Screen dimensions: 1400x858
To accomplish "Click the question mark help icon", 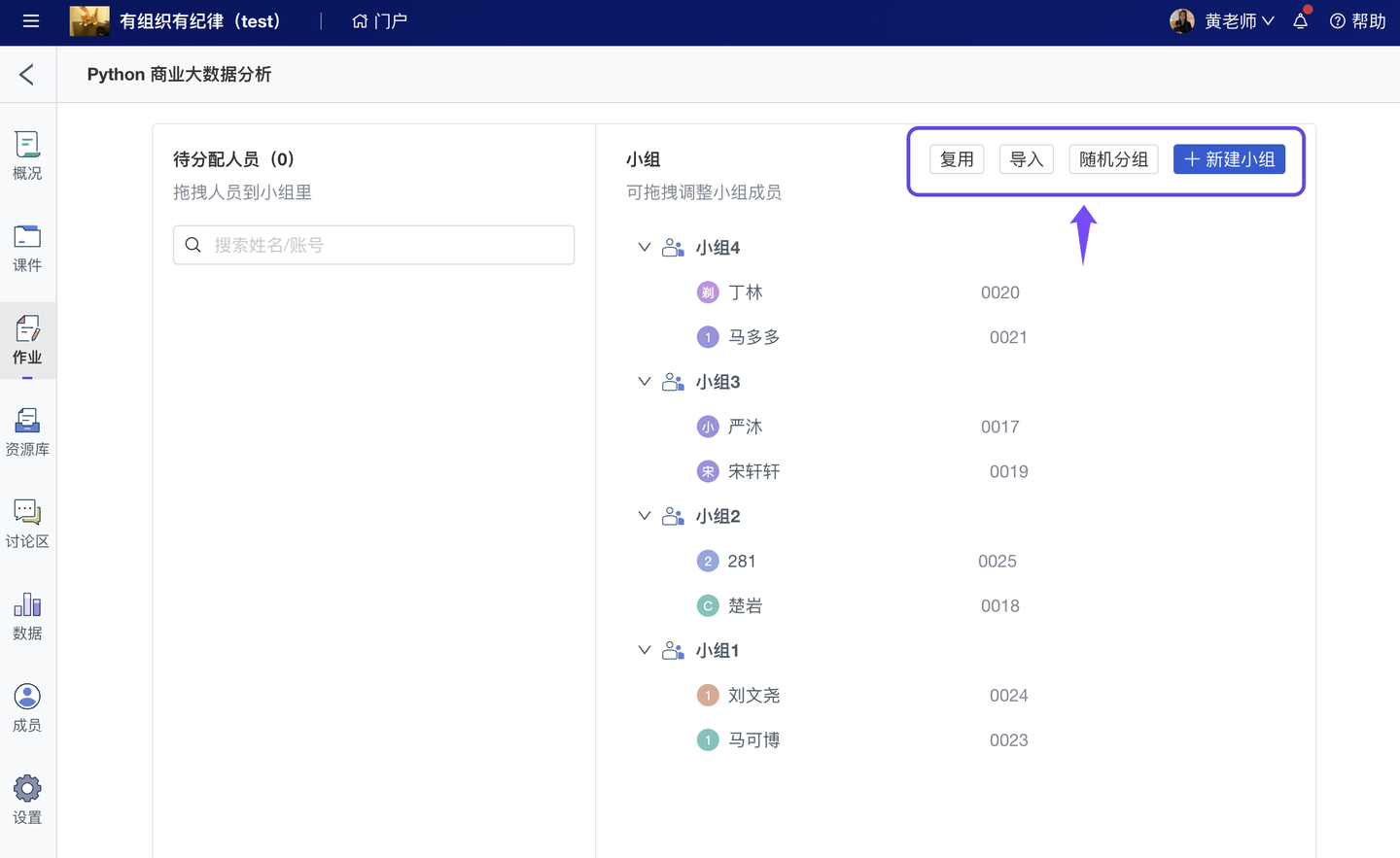I will click(1338, 21).
